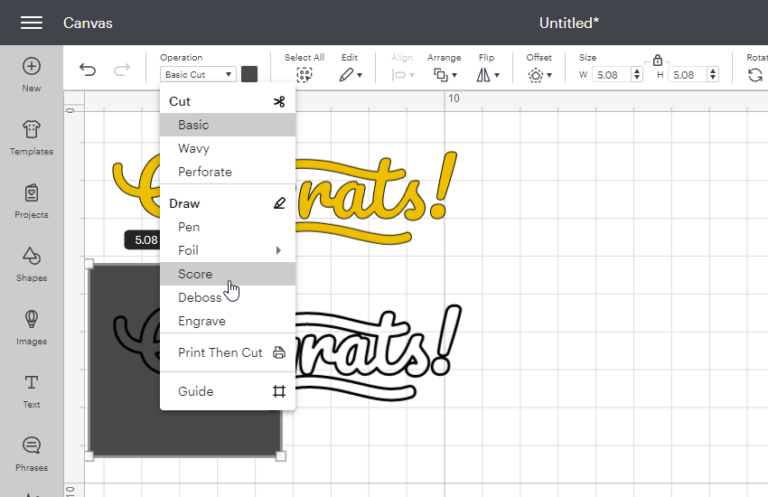
Task: Redo the last action
Action: click(121, 70)
